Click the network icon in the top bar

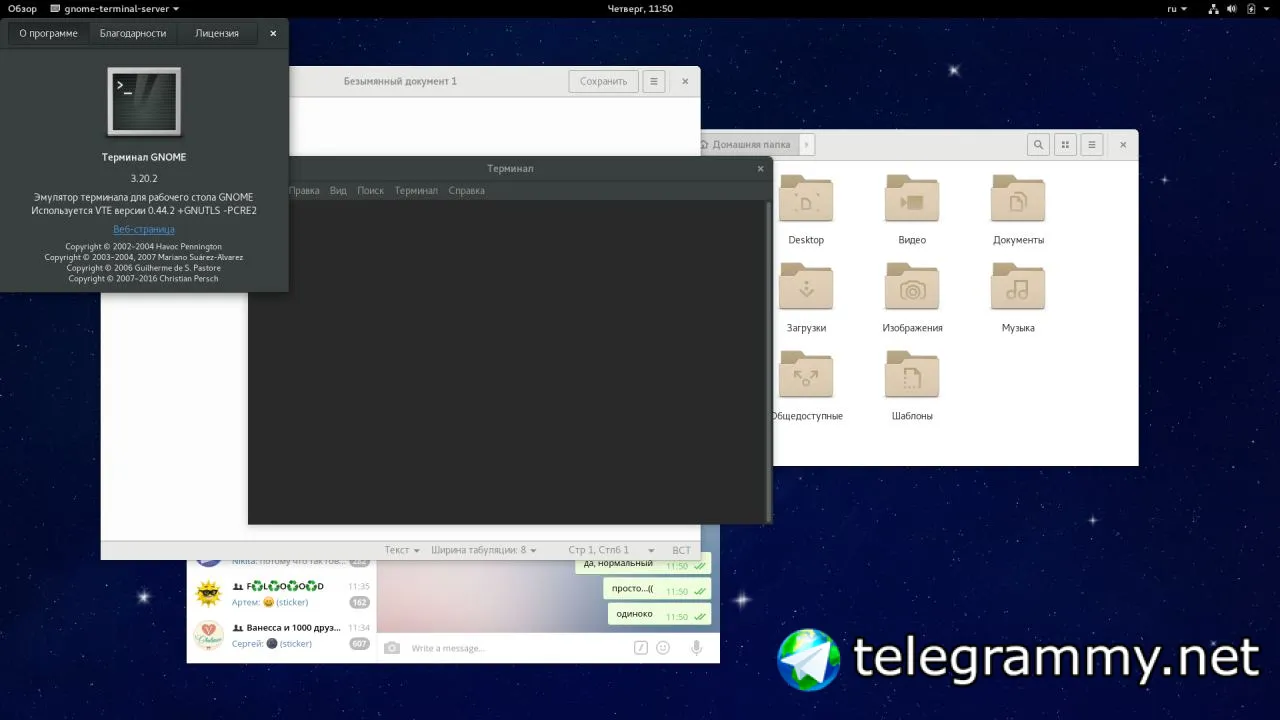click(1214, 9)
